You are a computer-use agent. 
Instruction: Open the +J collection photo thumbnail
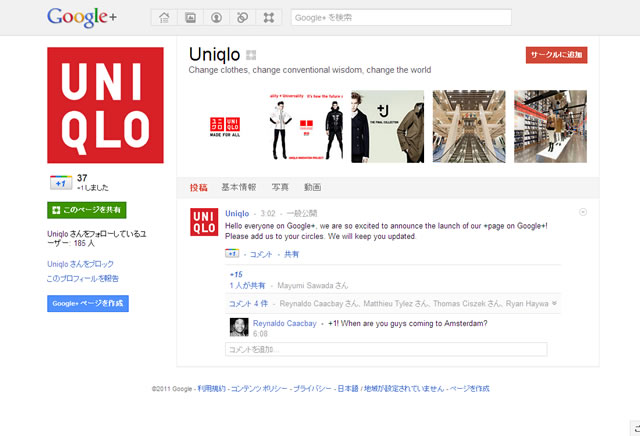pyautogui.click(x=387, y=127)
